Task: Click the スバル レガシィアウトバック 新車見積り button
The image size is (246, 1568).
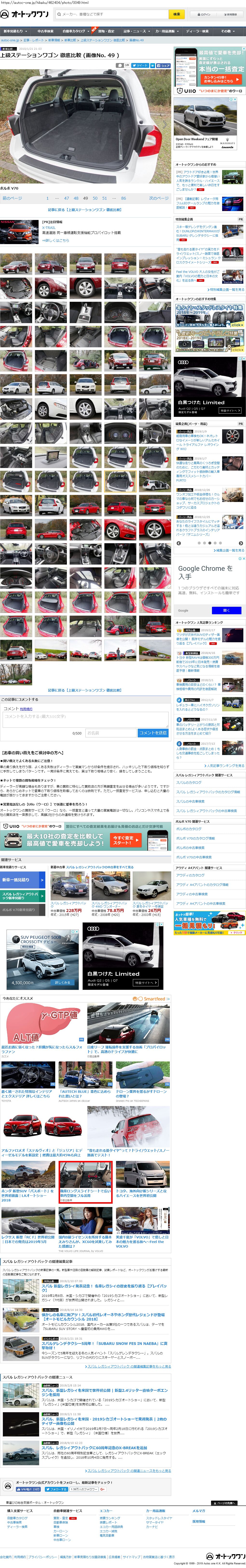Action: (x=22, y=896)
